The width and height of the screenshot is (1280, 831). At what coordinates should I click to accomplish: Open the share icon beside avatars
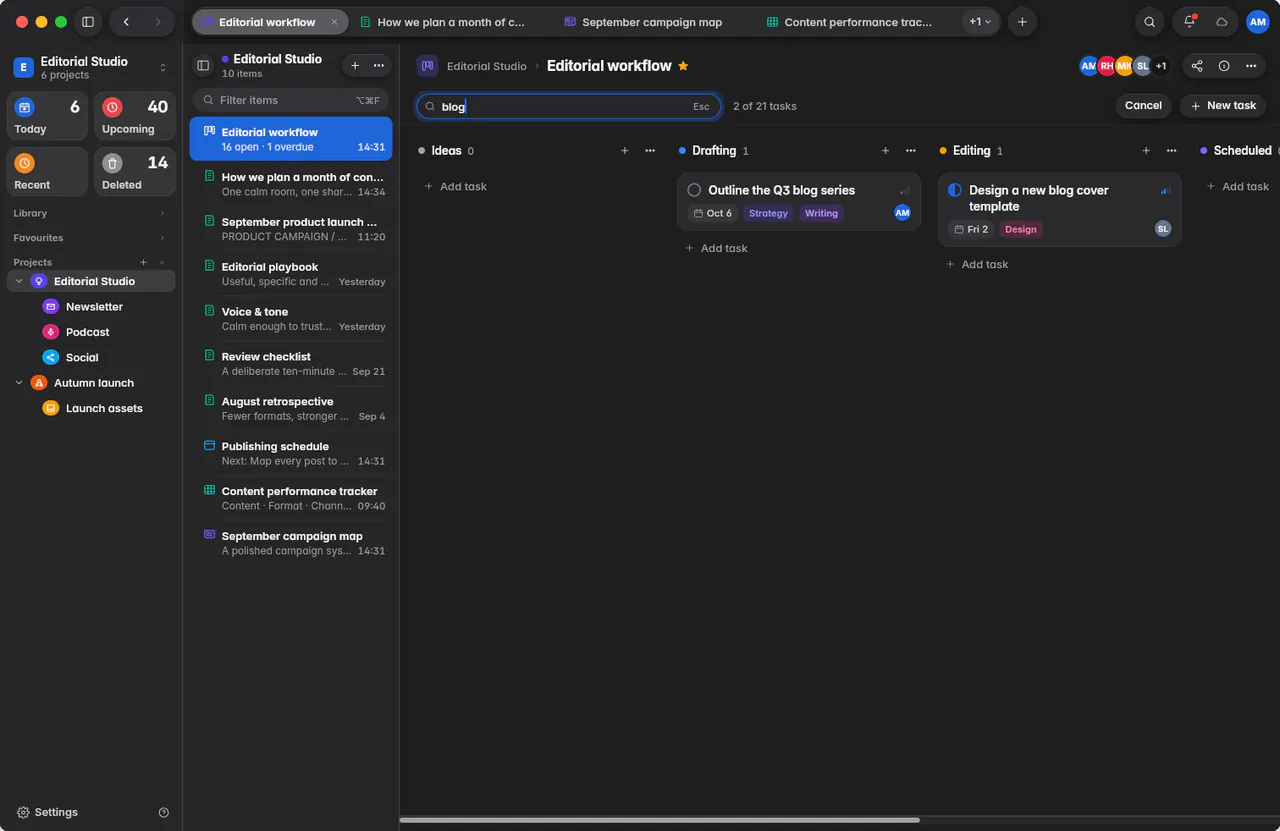1197,66
